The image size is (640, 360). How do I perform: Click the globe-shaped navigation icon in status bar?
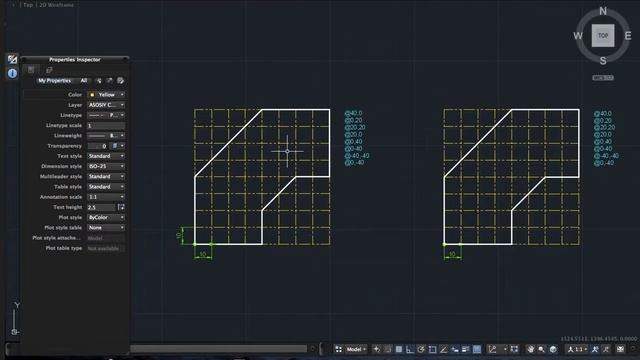coord(553,349)
